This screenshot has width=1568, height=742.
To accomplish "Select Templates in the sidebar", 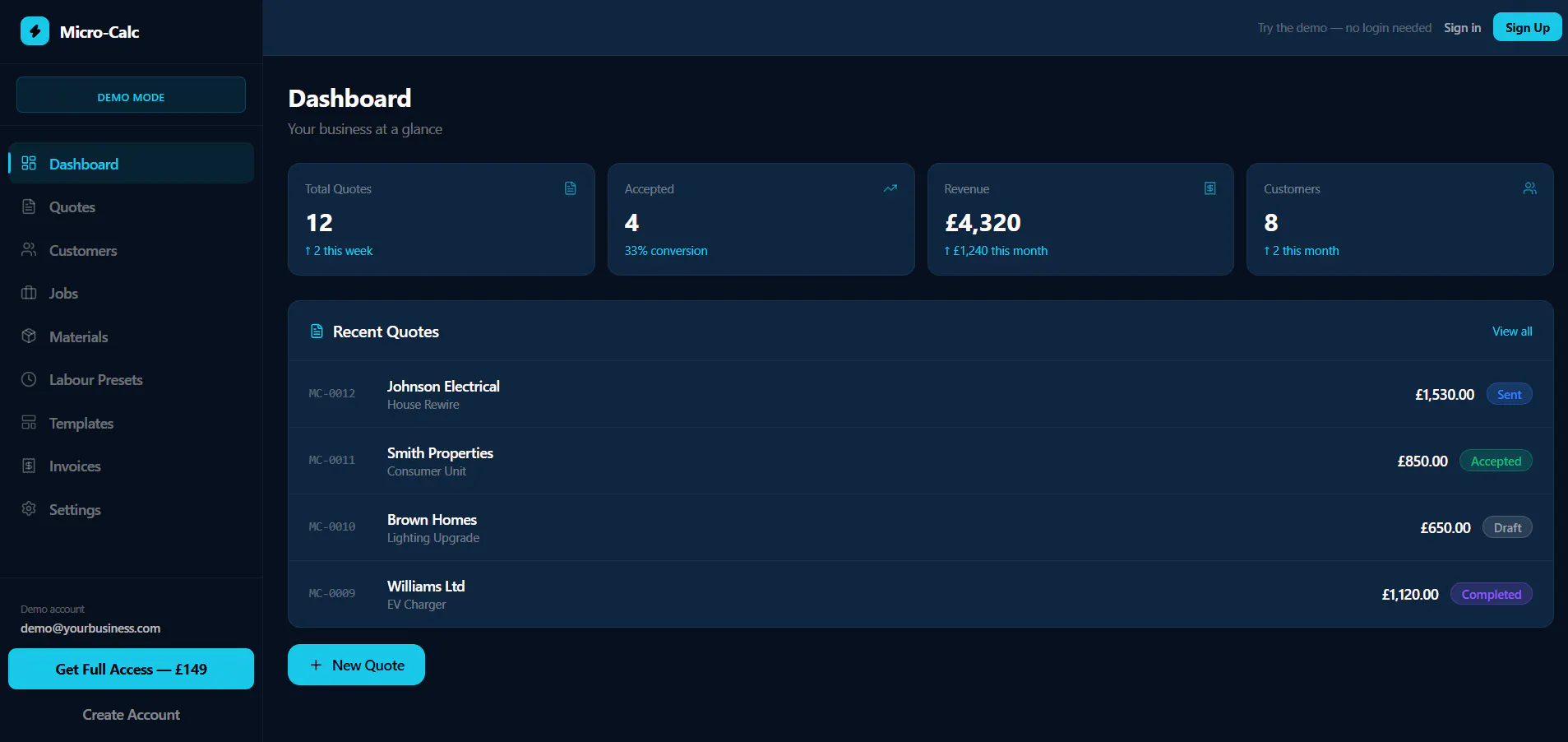I will (132, 423).
